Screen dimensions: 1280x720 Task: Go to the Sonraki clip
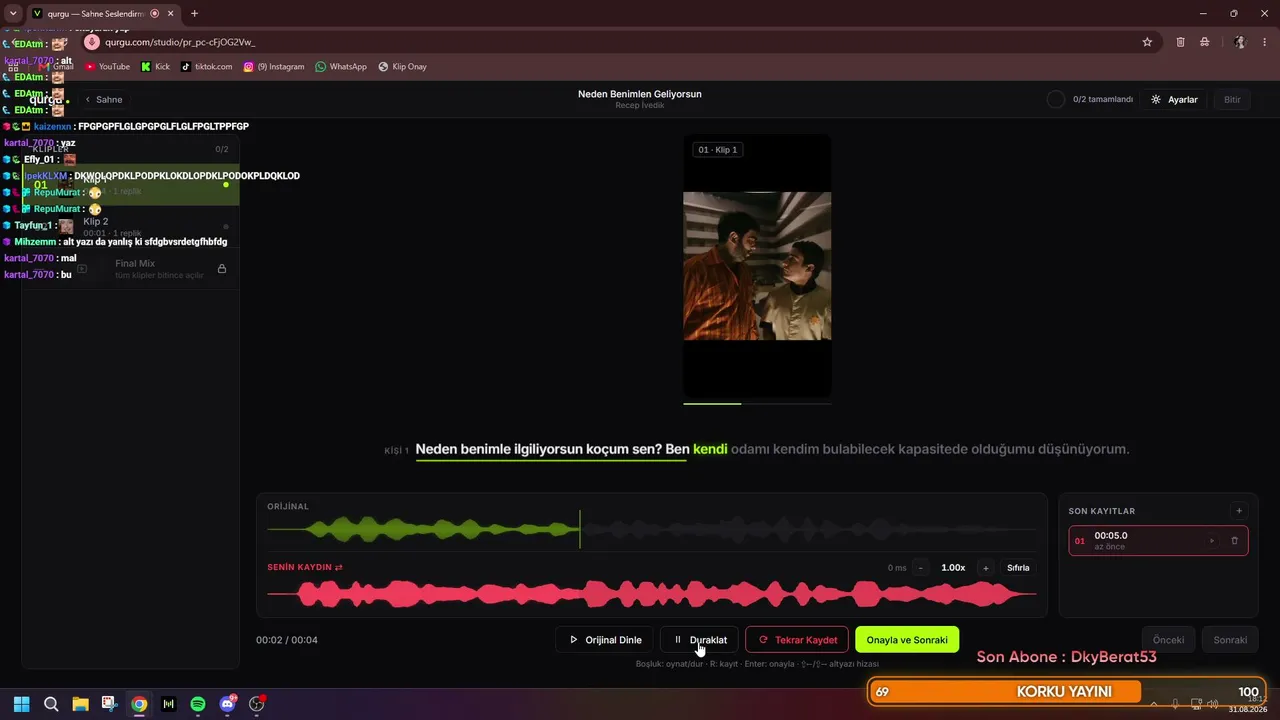[1230, 640]
